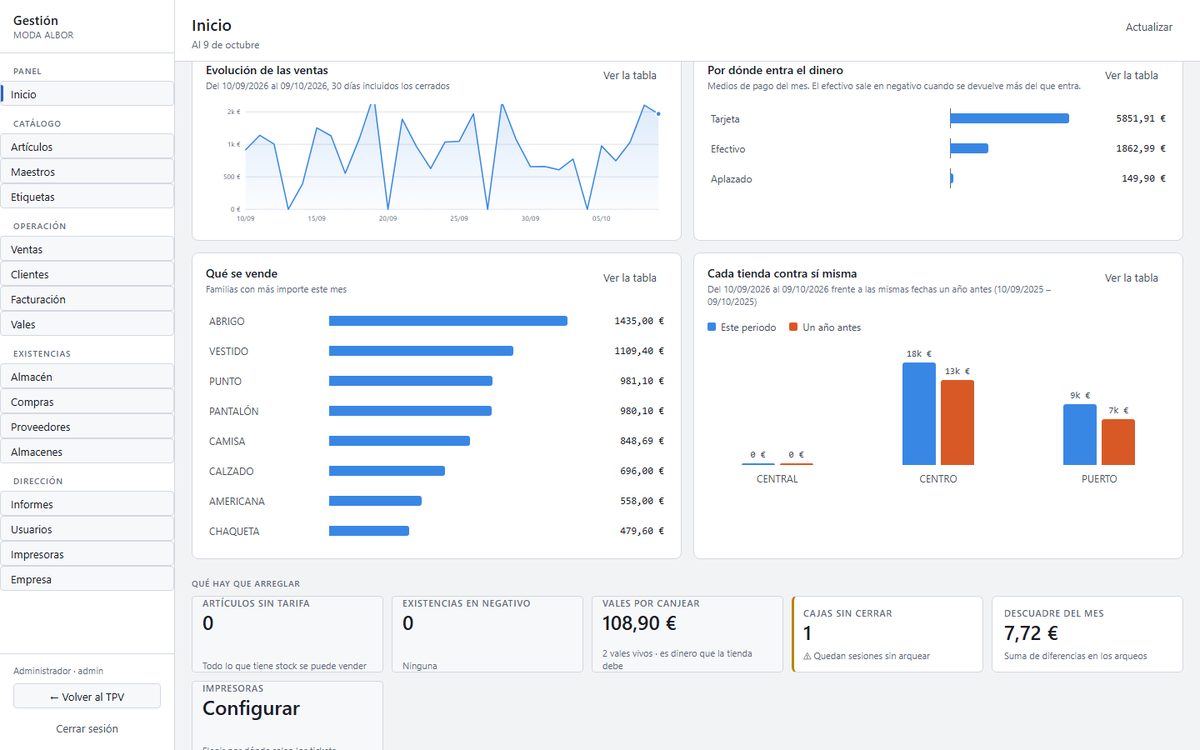Open the Existencias en negativo card
This screenshot has width=1200, height=750.
point(487,634)
